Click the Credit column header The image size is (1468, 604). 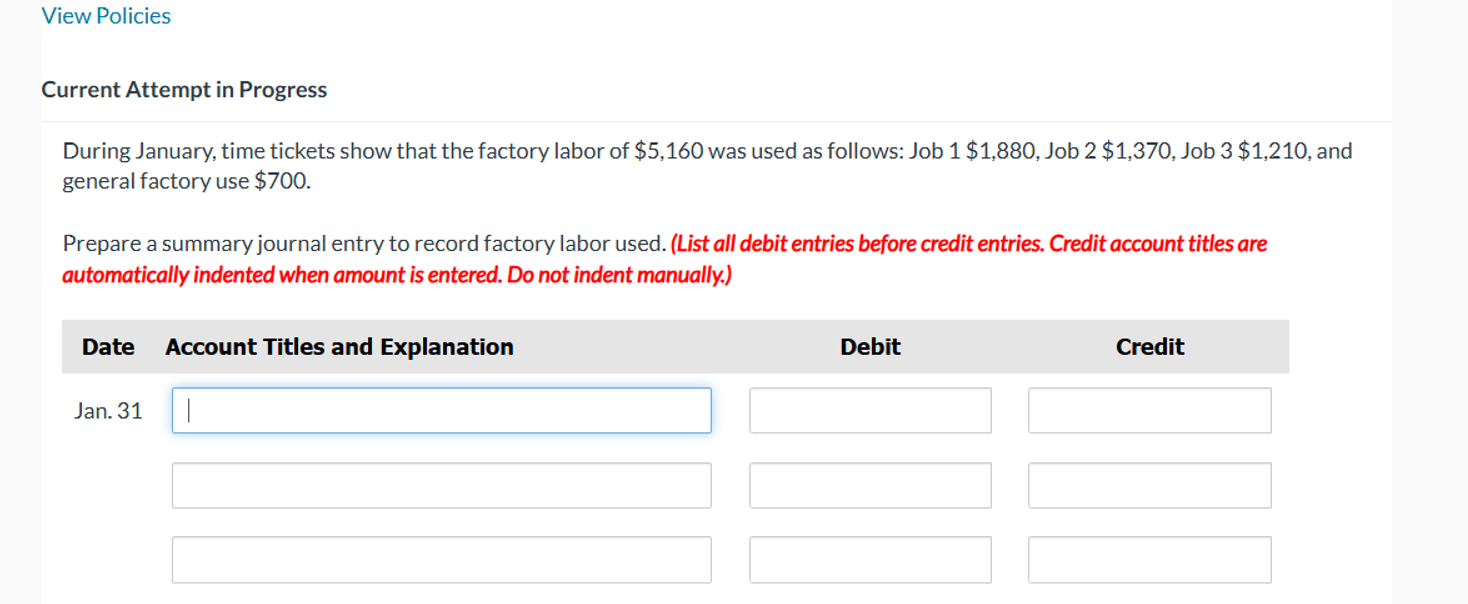tap(1148, 346)
